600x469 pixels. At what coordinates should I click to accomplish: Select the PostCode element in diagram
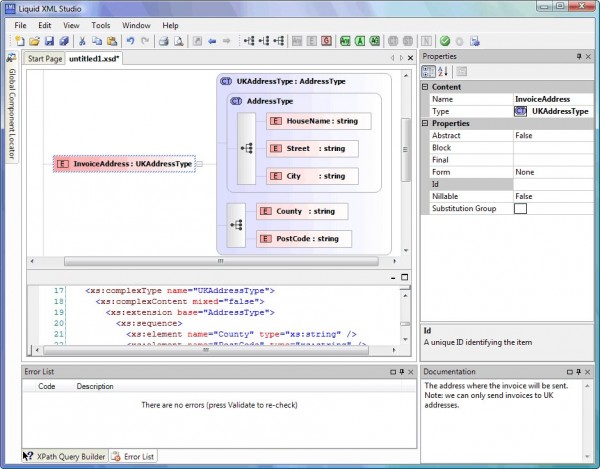tap(304, 238)
